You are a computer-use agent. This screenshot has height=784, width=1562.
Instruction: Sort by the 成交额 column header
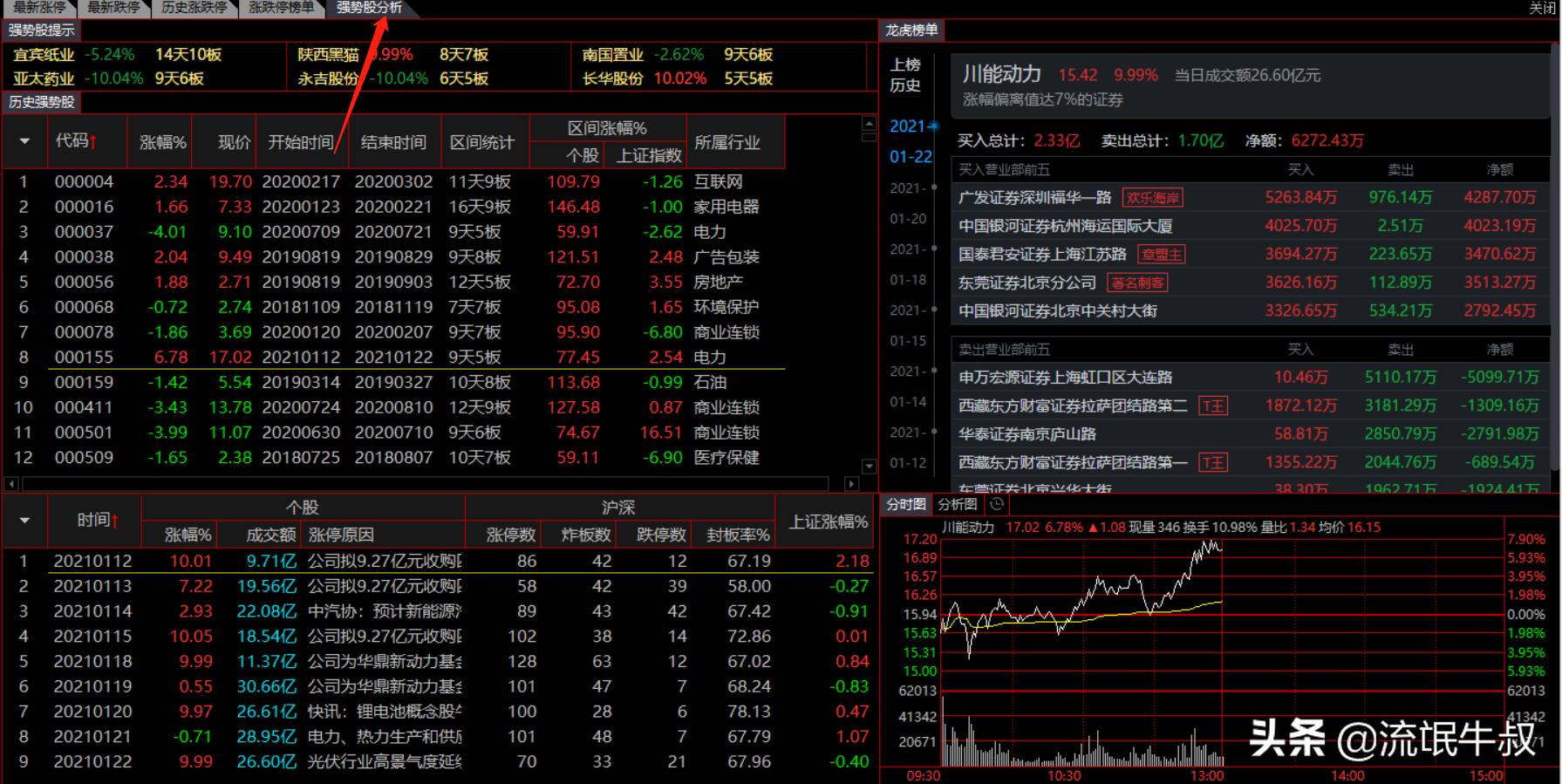[270, 535]
